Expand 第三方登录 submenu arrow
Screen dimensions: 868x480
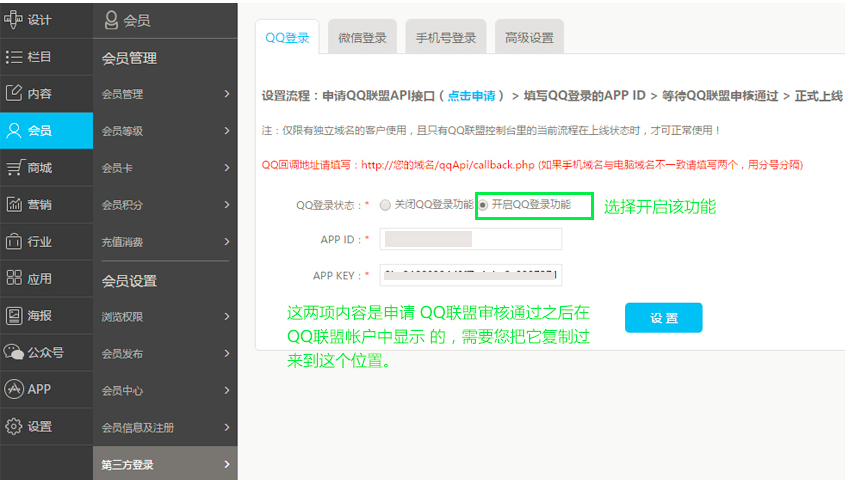point(226,464)
